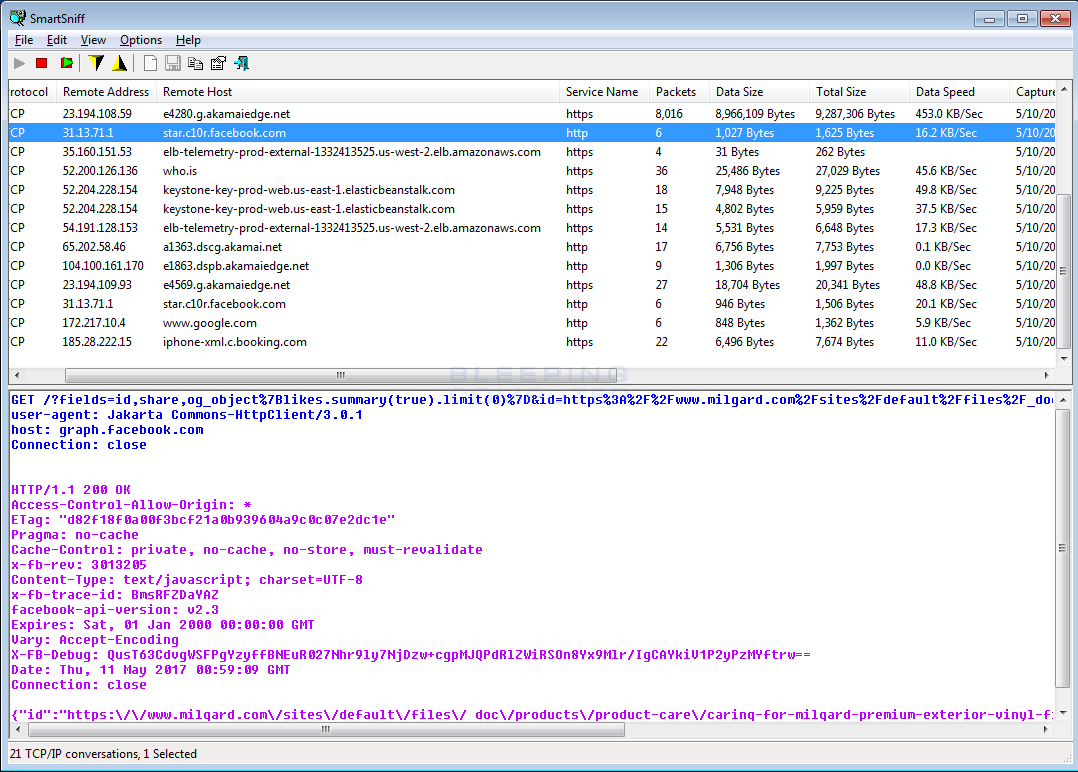Image resolution: width=1078 pixels, height=772 pixels.
Task: Select the iphone-xml.c.booking.com row
Action: pyautogui.click(x=235, y=342)
